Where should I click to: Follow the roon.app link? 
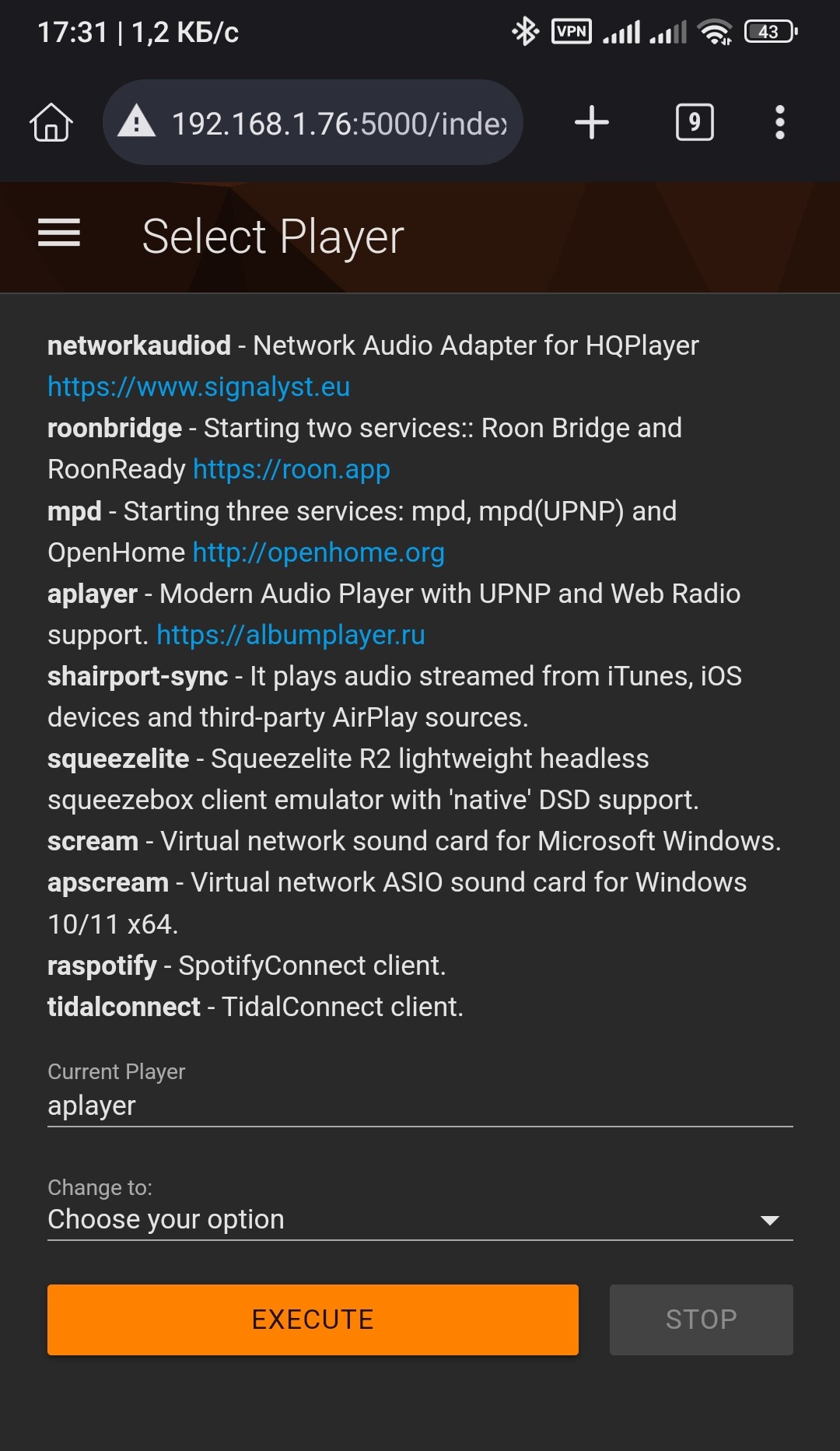pos(292,469)
